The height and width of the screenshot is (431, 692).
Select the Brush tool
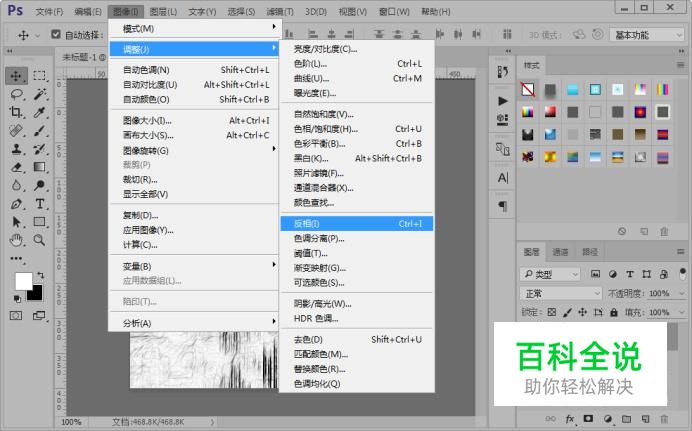[x=39, y=131]
